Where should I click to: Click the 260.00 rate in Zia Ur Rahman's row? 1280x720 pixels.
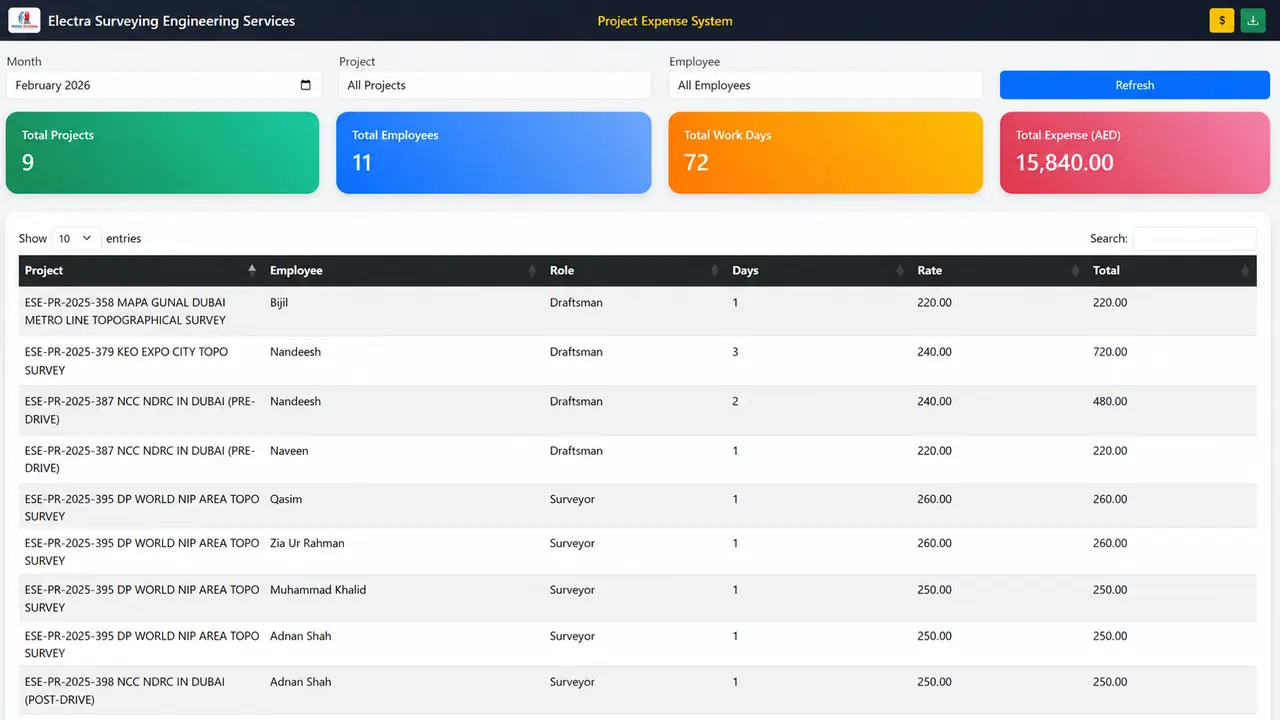[934, 543]
